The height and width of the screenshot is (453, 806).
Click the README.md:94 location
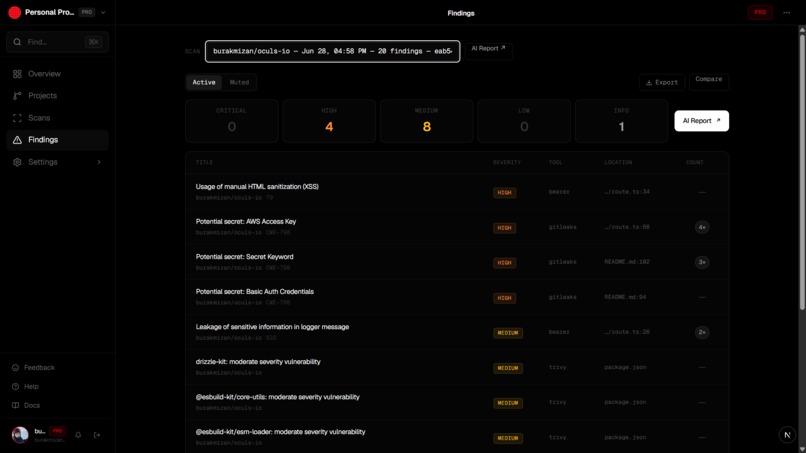pos(625,297)
